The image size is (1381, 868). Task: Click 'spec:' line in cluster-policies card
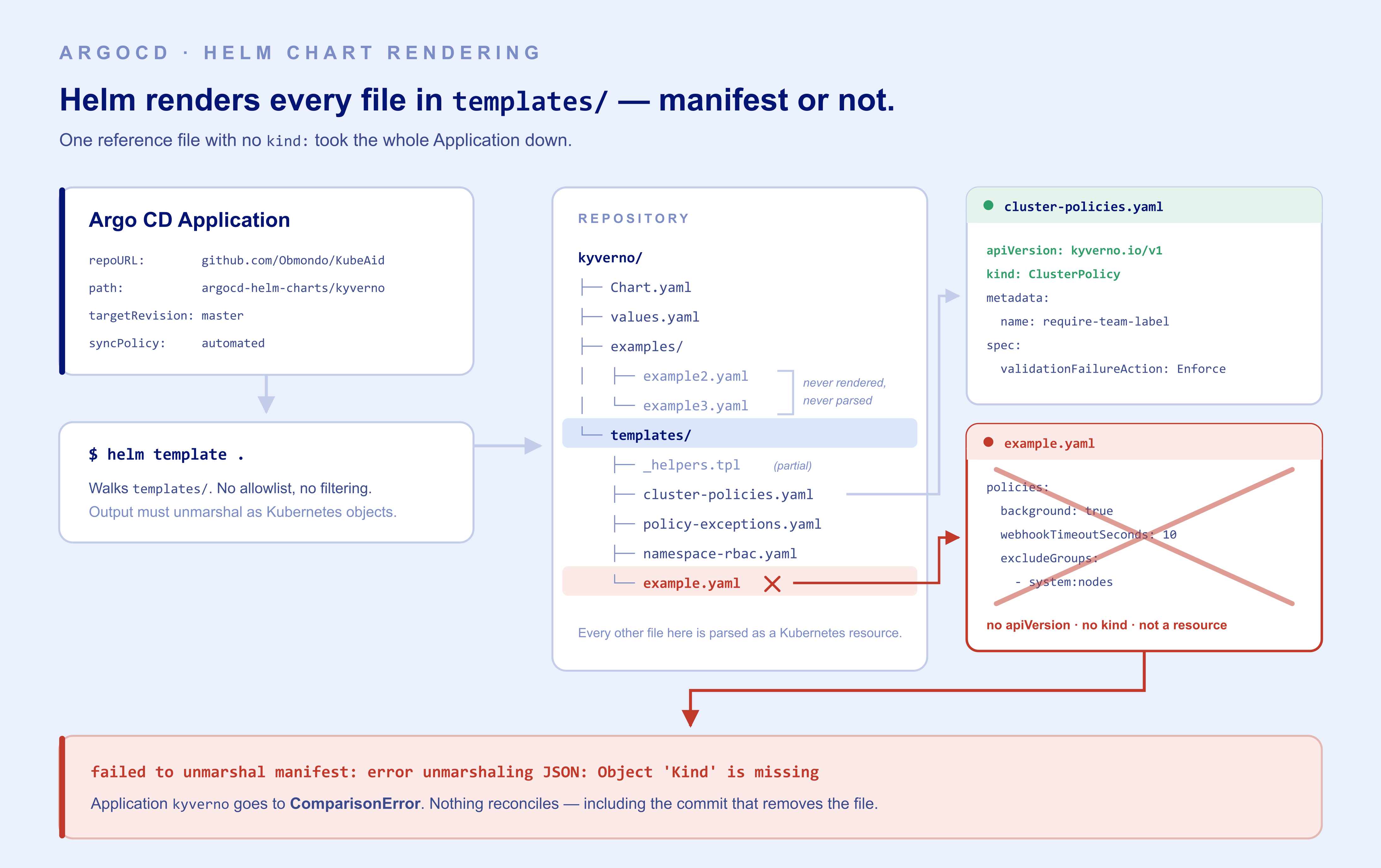click(x=1003, y=346)
